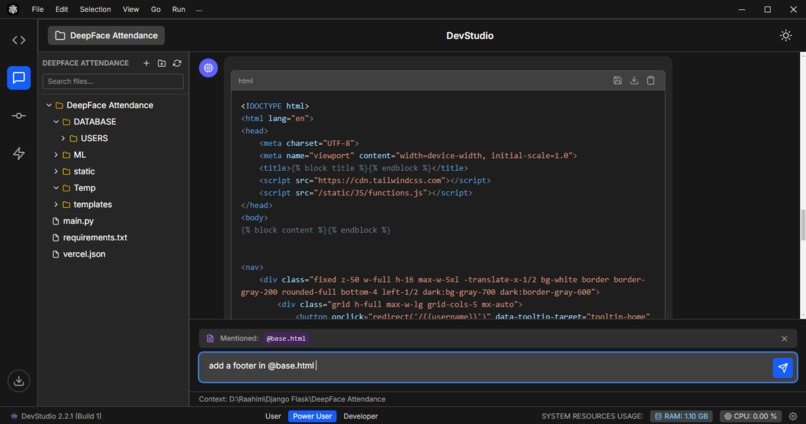Viewport: 806px width, 424px height.
Task: Expand the ML folder
Action: click(x=56, y=155)
